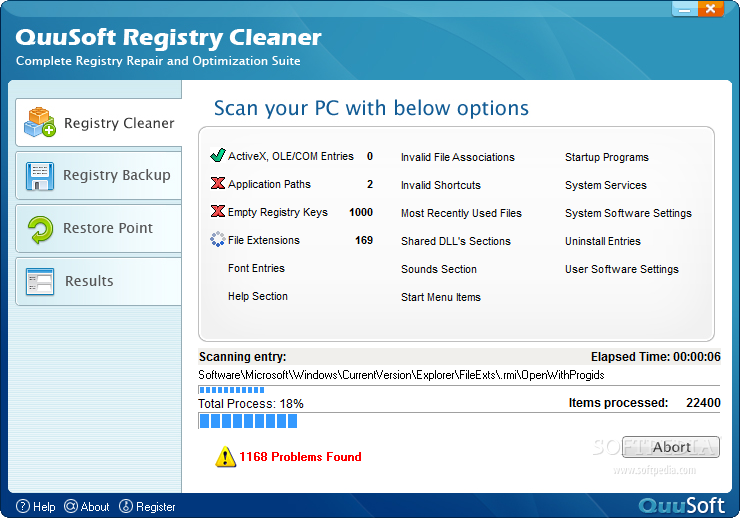Image resolution: width=740 pixels, height=518 pixels.
Task: Select File Extensions option
Action: tap(263, 240)
